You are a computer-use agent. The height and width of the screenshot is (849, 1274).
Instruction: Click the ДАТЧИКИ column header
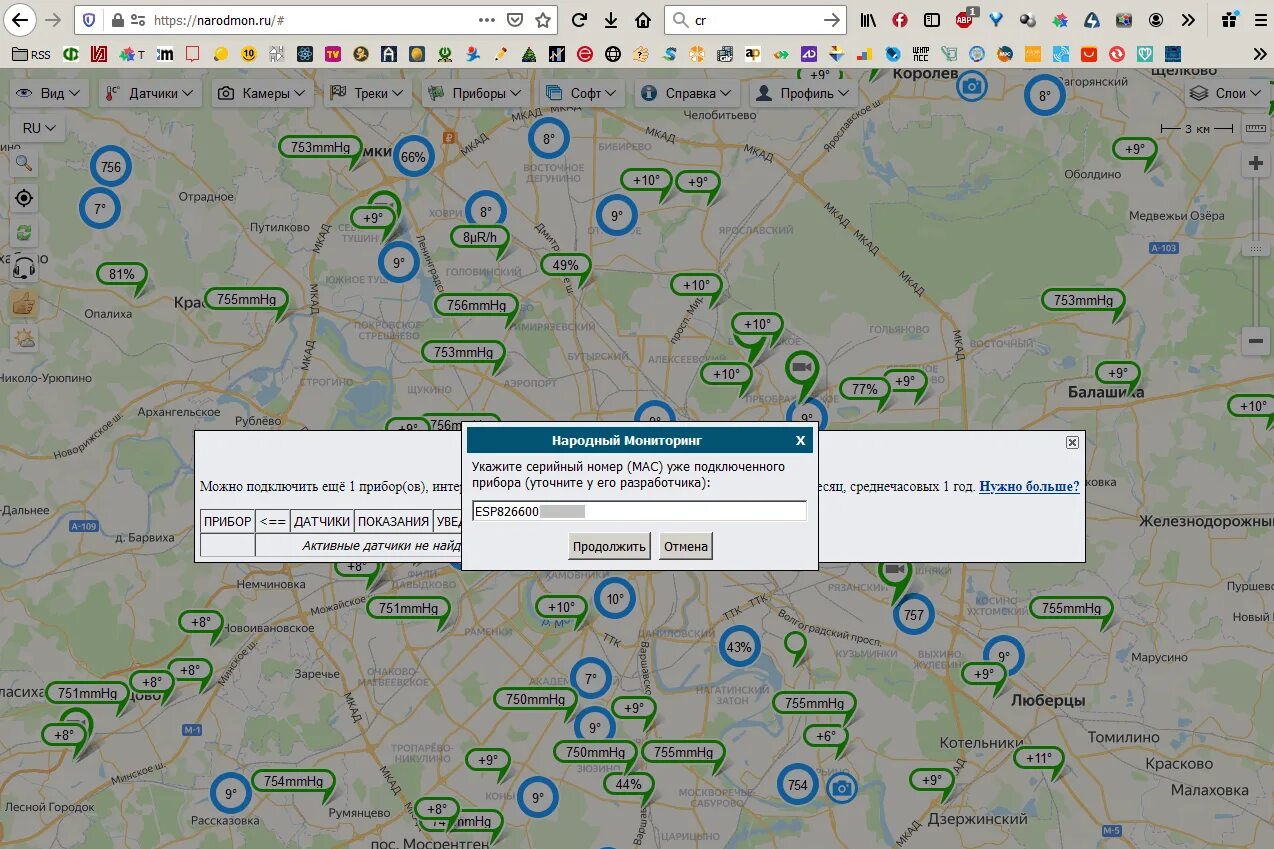(321, 521)
